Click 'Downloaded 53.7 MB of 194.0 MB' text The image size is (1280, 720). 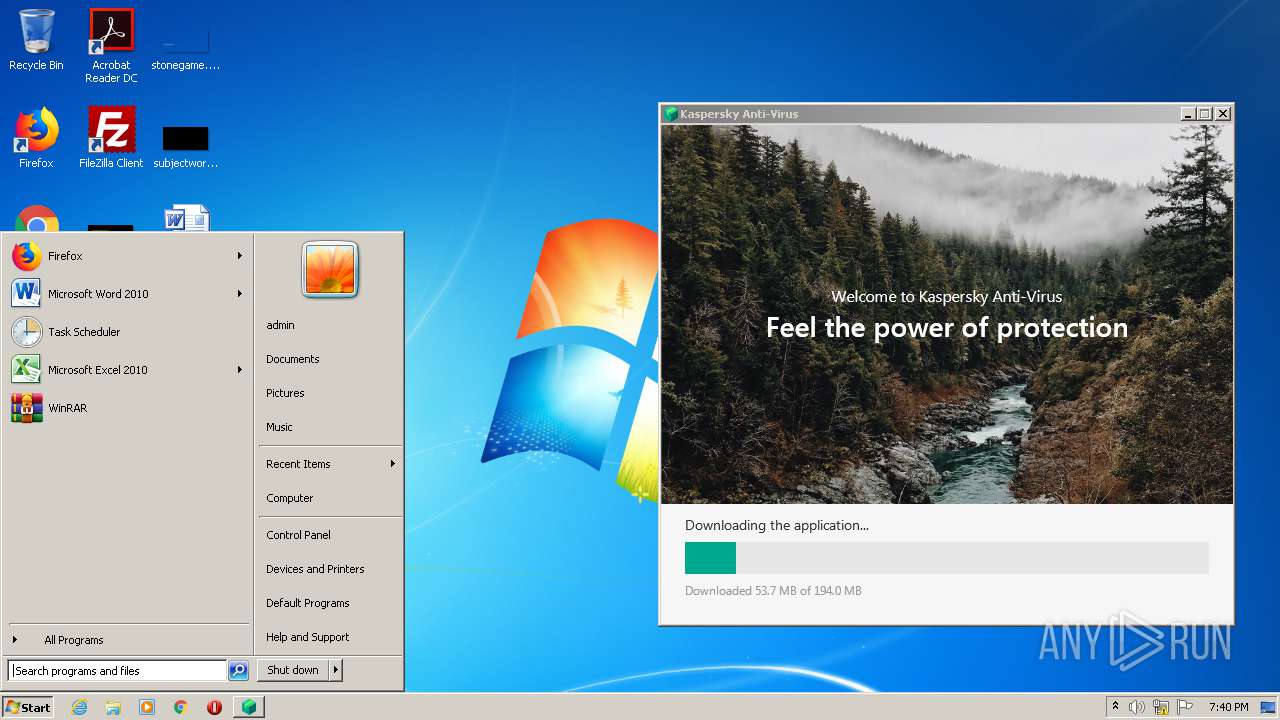tap(773, 591)
